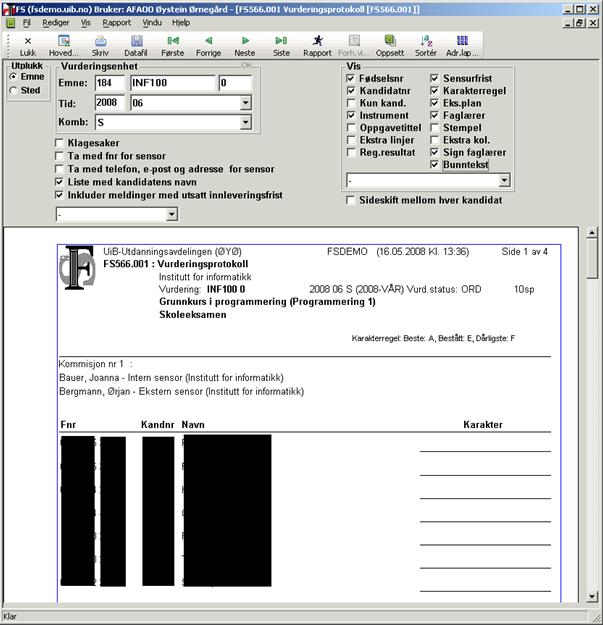Click the report vertical scrollbar thumb

point(592,258)
